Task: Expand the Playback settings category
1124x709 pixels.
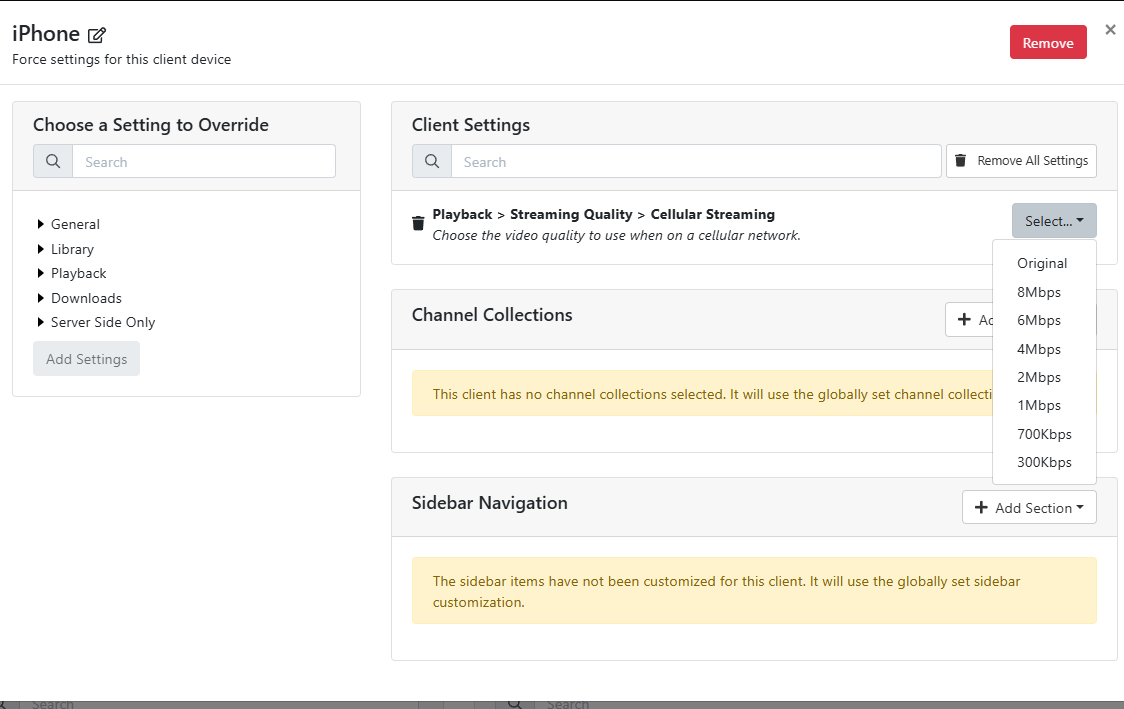Action: point(41,273)
